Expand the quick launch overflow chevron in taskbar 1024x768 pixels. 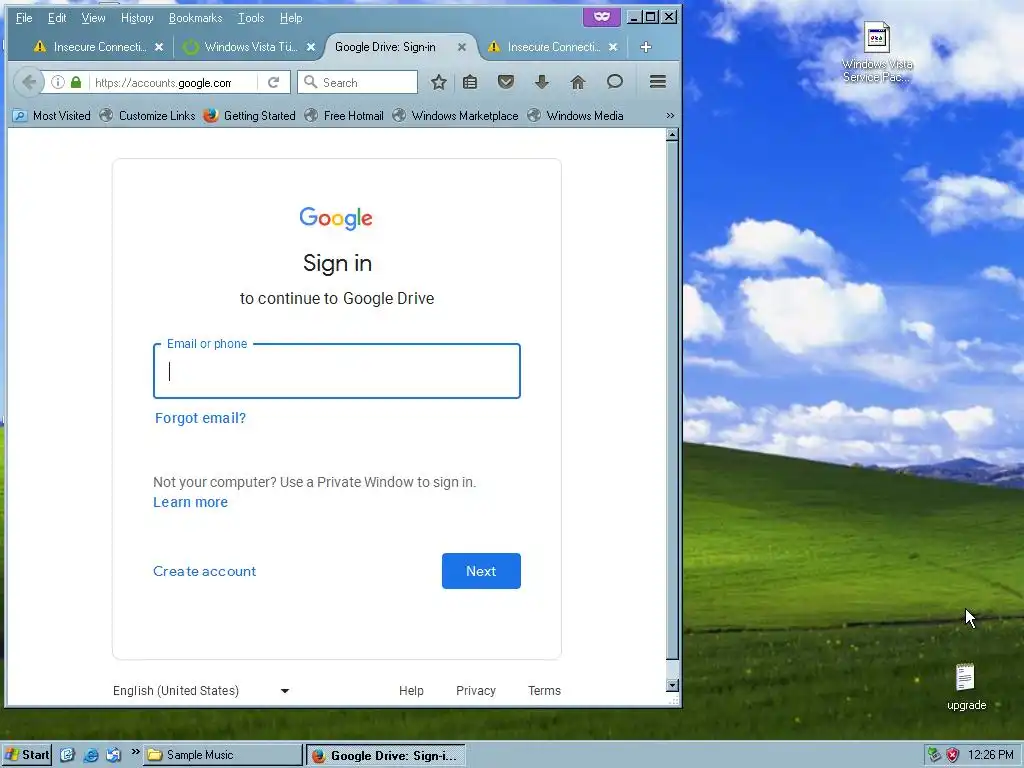coord(135,752)
